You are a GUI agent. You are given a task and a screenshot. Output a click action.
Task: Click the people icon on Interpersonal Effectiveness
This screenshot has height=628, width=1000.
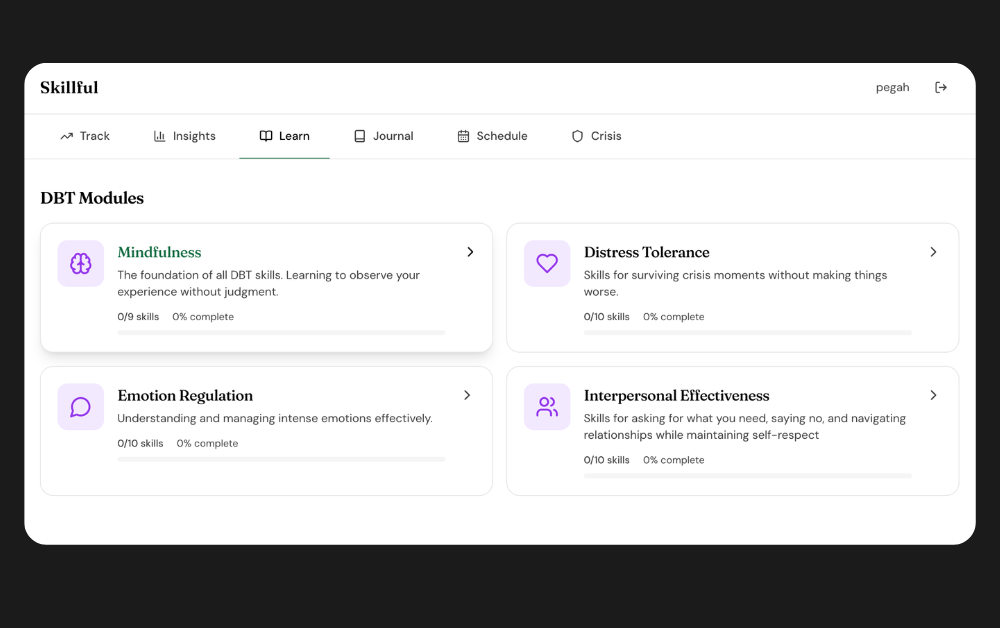click(547, 406)
